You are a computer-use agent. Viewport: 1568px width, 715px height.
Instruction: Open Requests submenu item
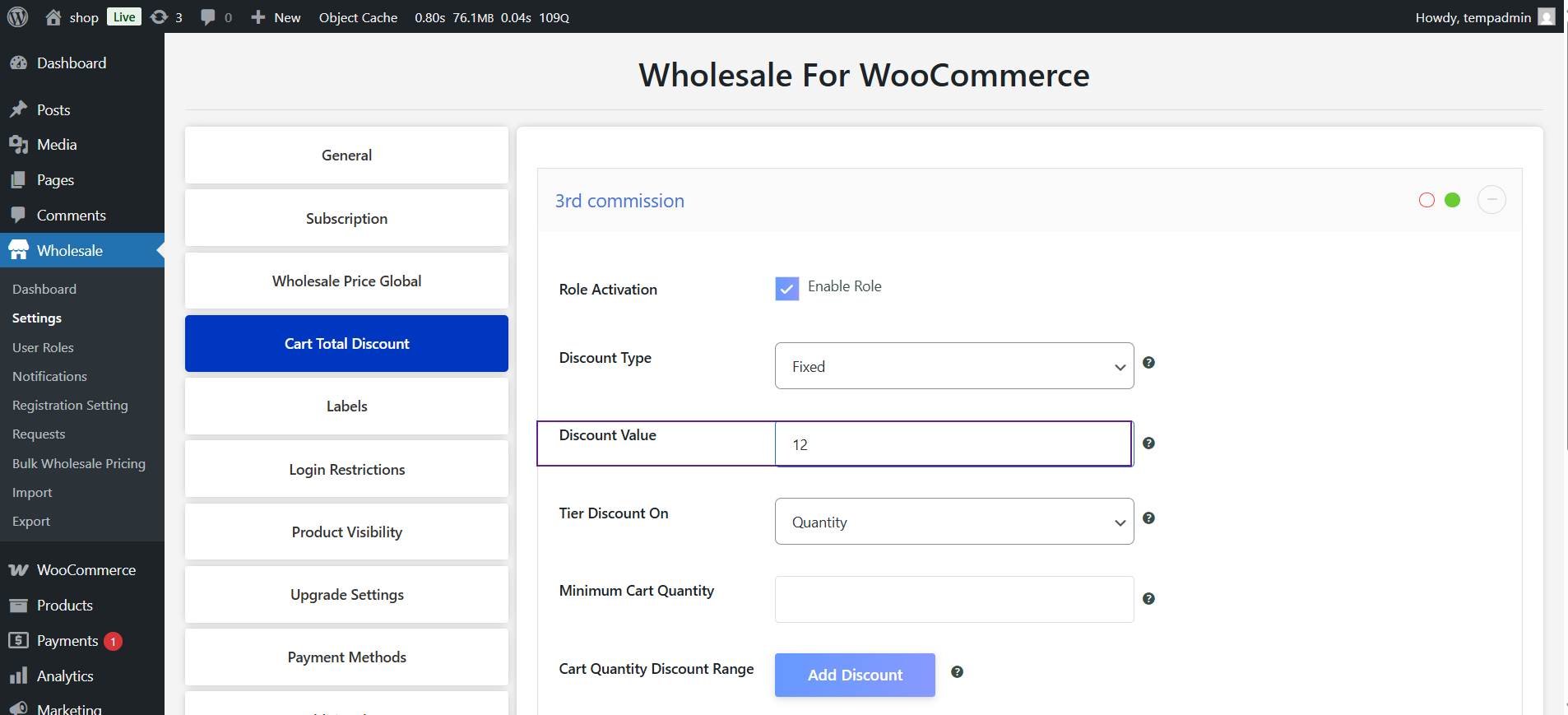pyautogui.click(x=39, y=434)
